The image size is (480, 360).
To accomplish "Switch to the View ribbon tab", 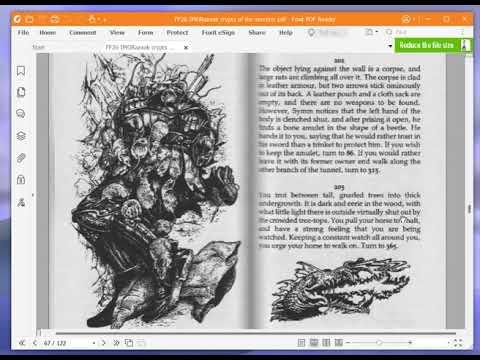I will (117, 32).
